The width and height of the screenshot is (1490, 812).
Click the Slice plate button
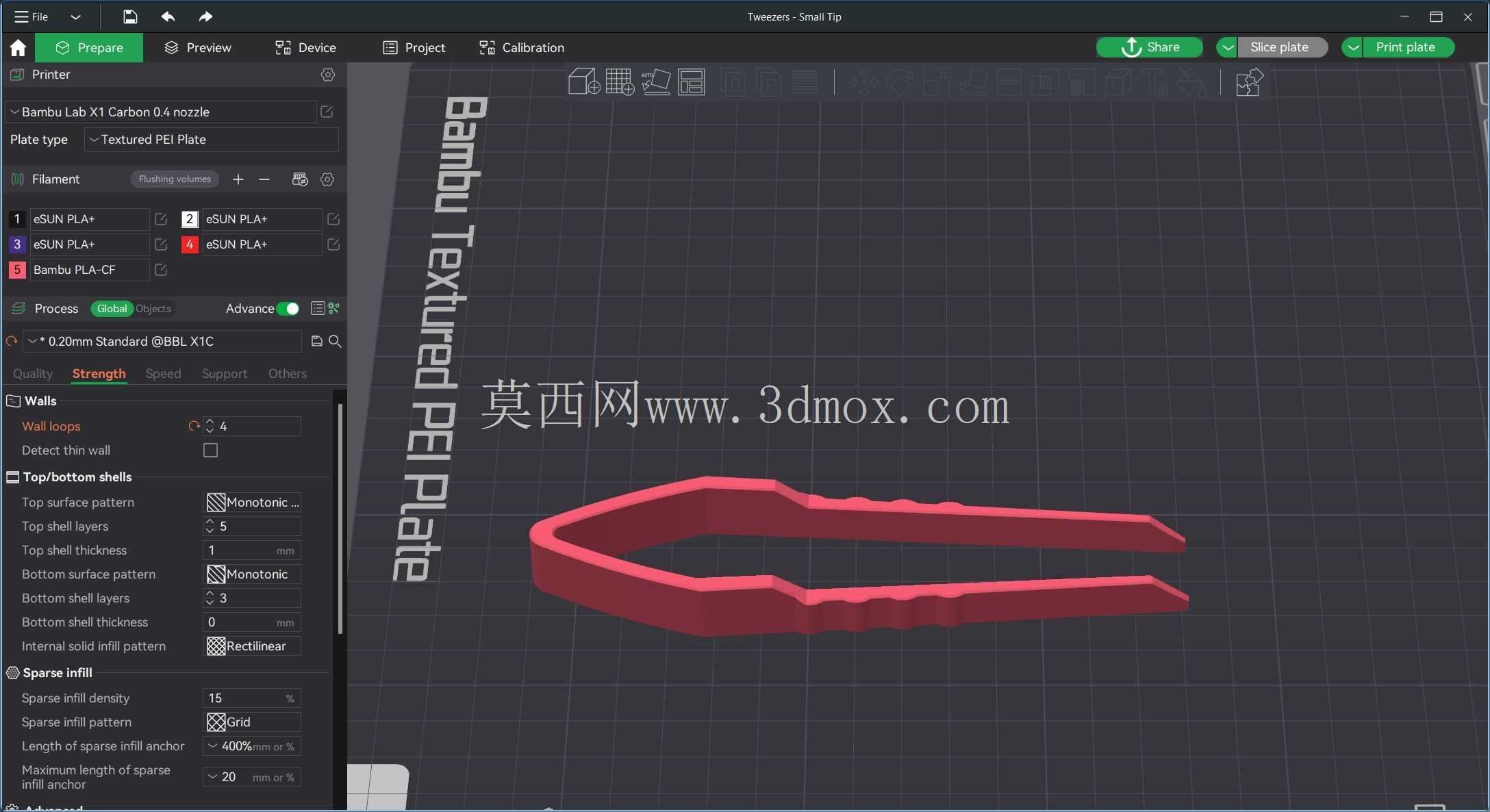point(1281,47)
